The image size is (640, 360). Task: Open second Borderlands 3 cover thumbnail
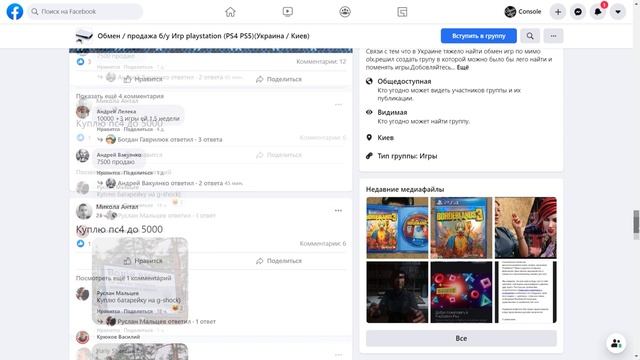[461, 228]
